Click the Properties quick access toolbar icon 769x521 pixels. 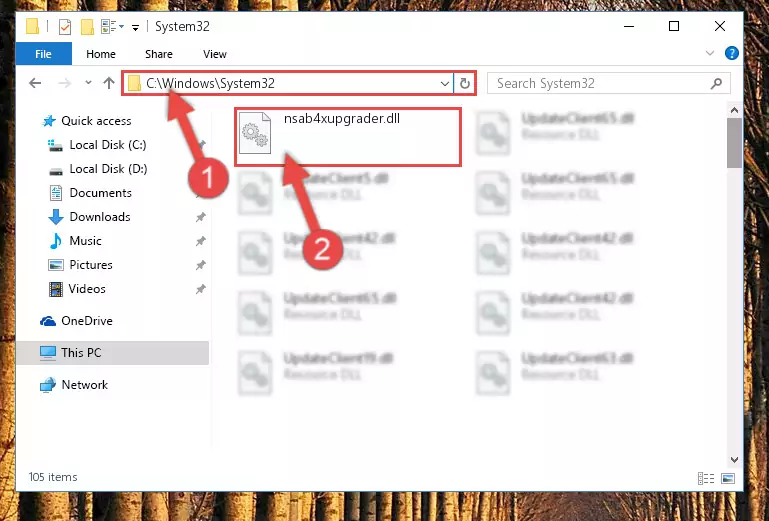pyautogui.click(x=65, y=26)
